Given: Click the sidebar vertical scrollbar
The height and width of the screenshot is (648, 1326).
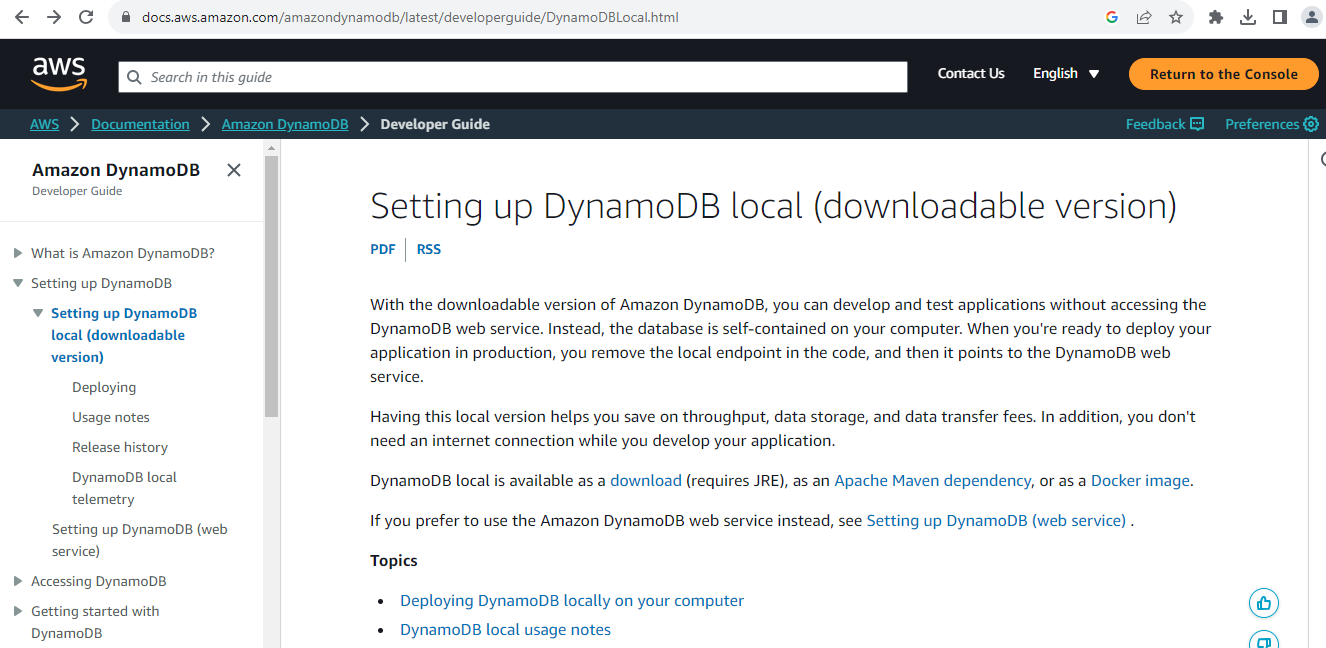Looking at the screenshot, I should click(271, 290).
